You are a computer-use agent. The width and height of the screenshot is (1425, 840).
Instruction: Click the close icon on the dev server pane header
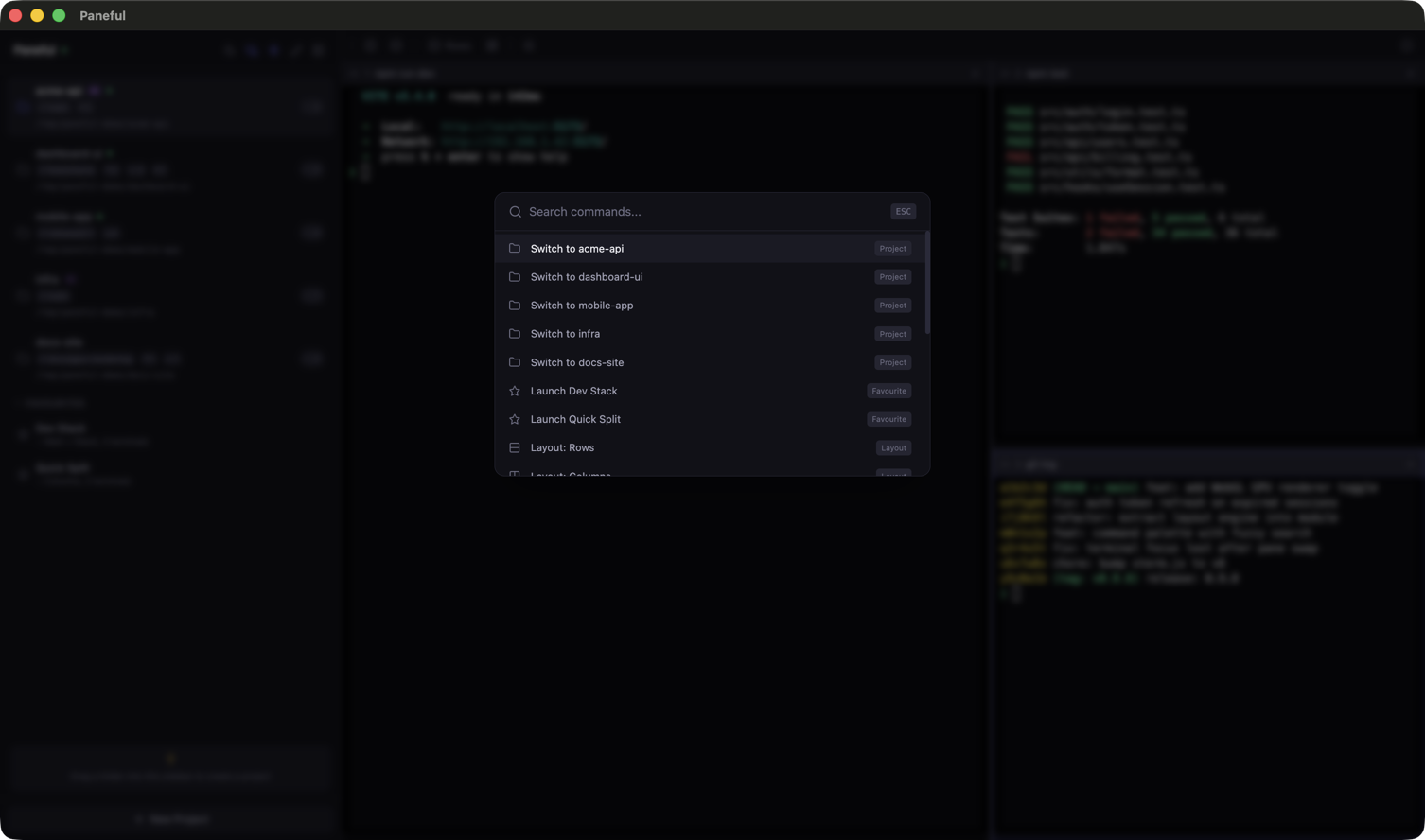(x=976, y=73)
